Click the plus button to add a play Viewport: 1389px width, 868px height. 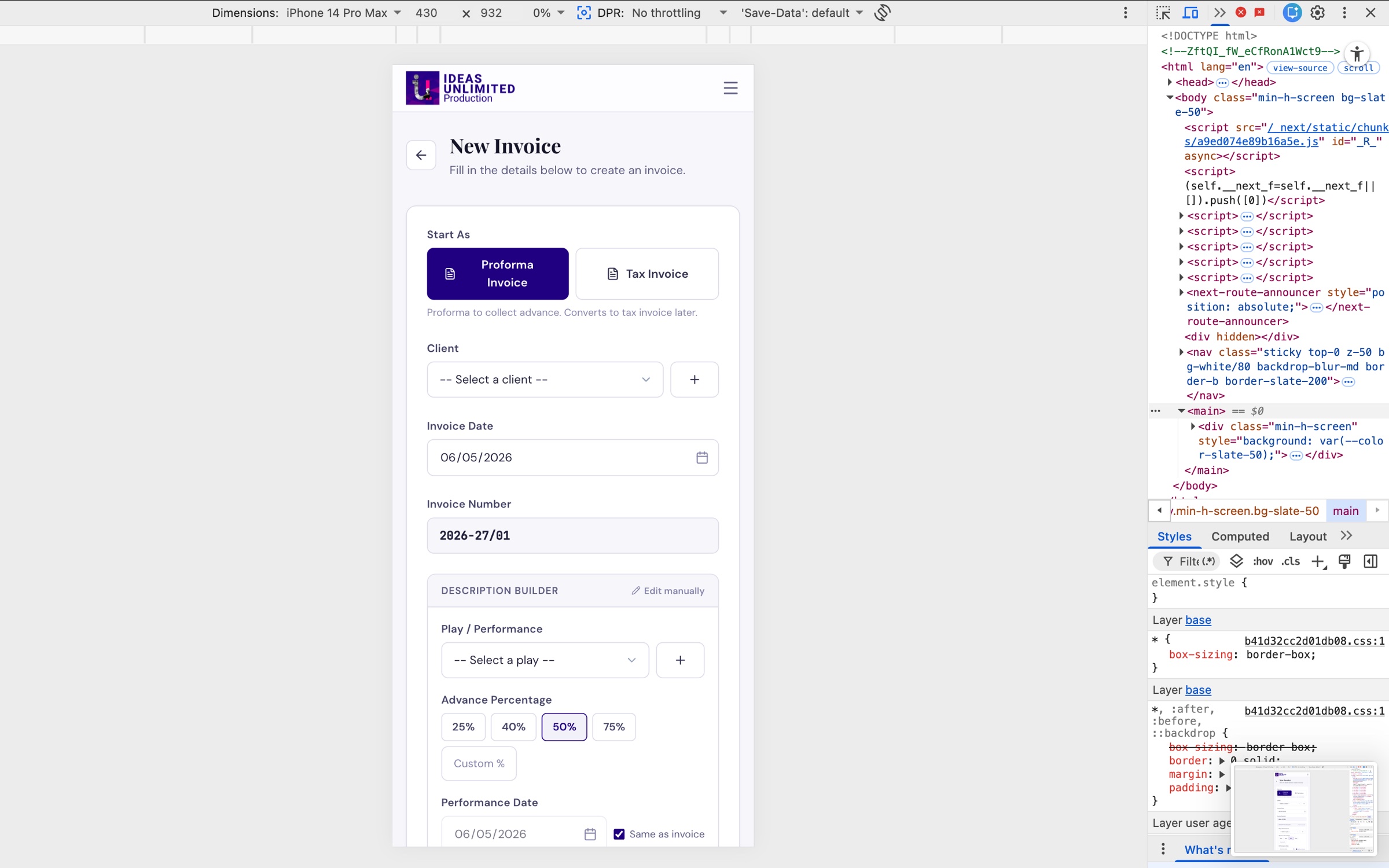[680, 660]
